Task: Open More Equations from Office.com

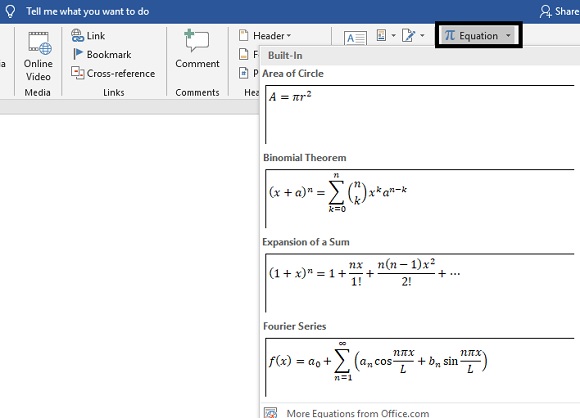Action: click(x=358, y=413)
